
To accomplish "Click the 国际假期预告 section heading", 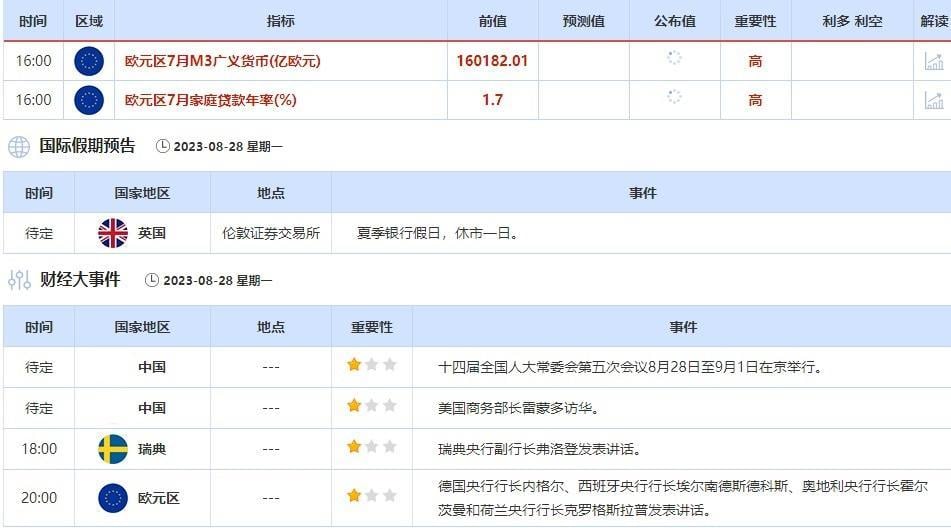I will (x=87, y=146).
